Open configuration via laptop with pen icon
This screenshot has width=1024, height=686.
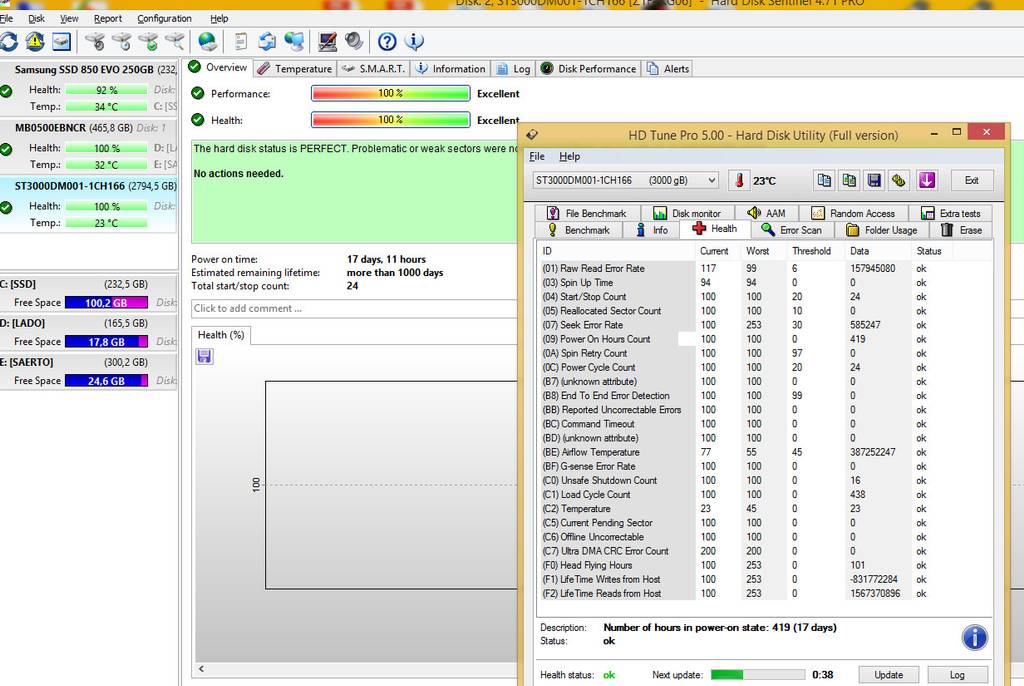click(x=327, y=42)
